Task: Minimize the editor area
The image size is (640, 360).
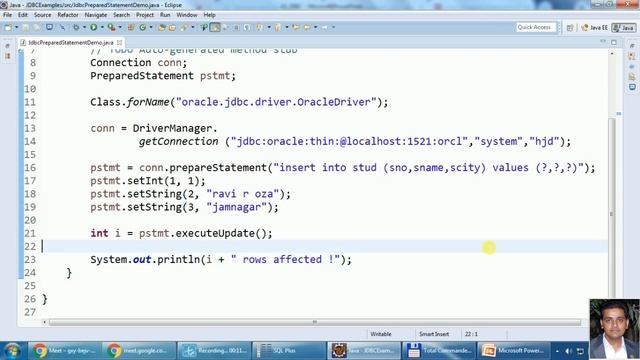Action: [x=603, y=42]
